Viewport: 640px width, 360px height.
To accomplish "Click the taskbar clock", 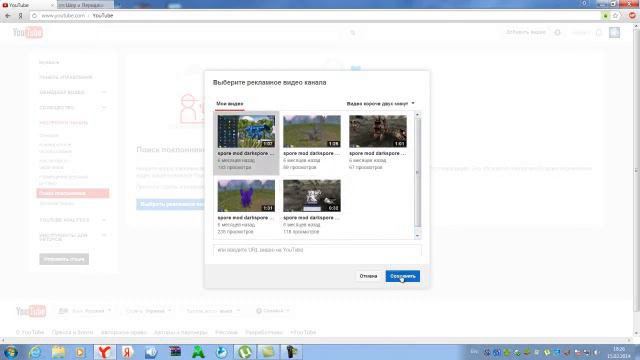I will (x=619, y=353).
